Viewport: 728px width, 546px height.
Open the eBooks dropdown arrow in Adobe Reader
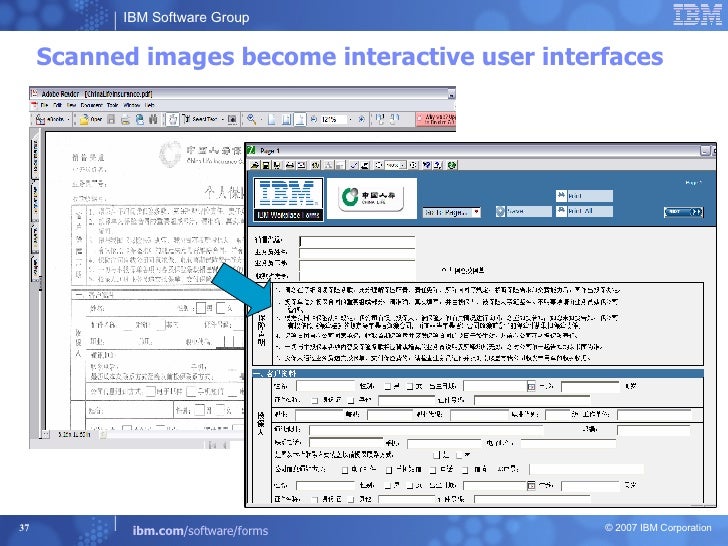(68, 119)
